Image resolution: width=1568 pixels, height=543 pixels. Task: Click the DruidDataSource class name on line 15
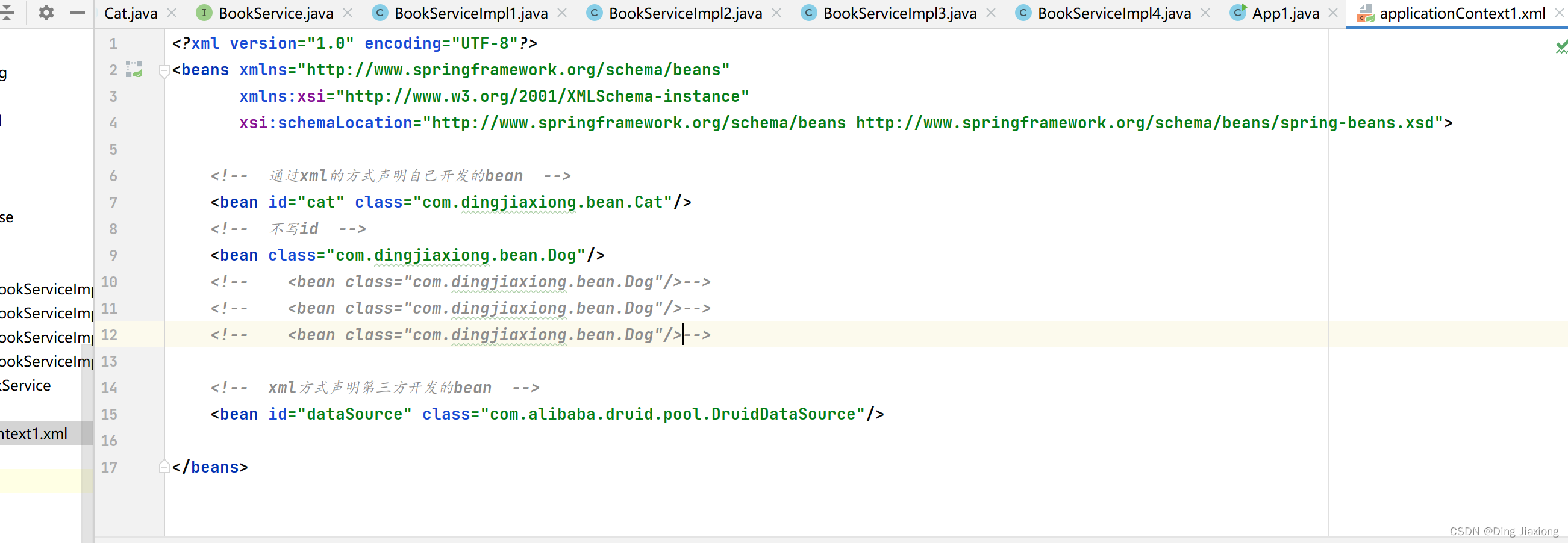784,414
